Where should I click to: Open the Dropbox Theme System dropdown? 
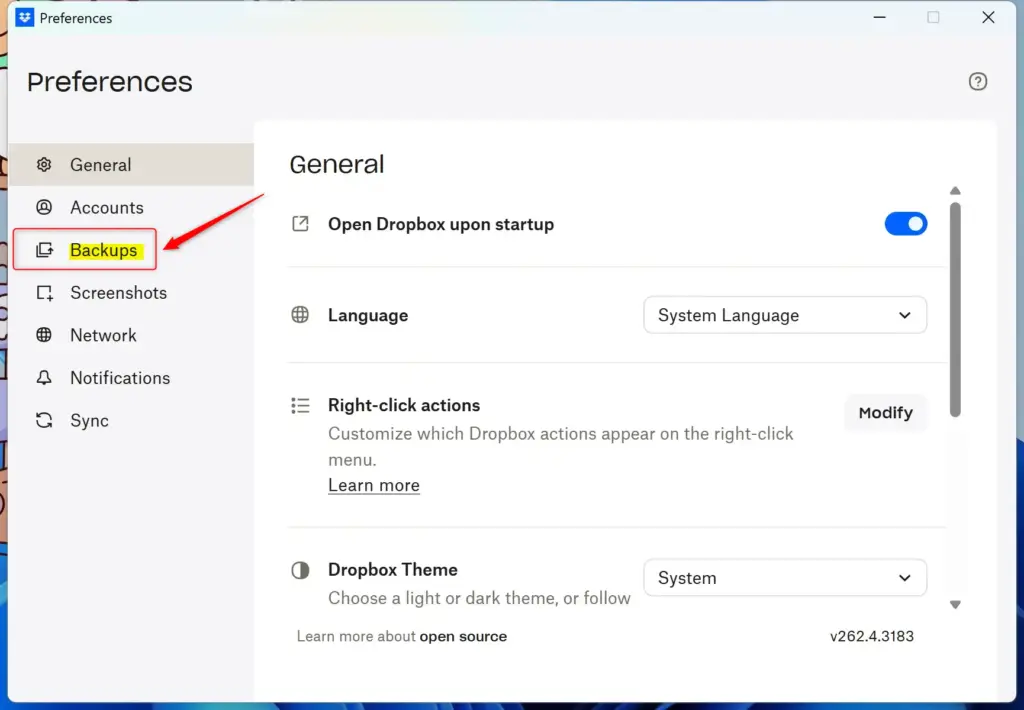click(785, 577)
